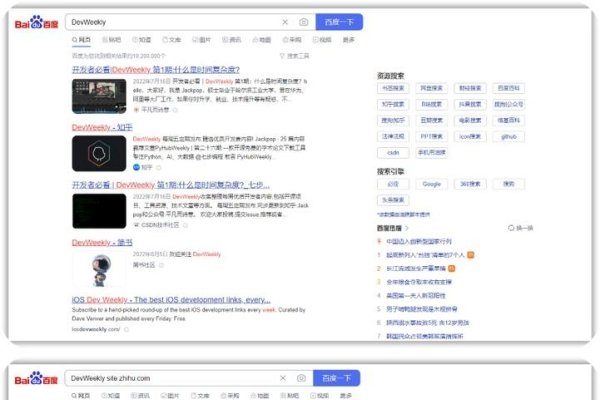Click the 维基百科 resource button
Viewport: 600px width, 400px height.
click(x=509, y=121)
